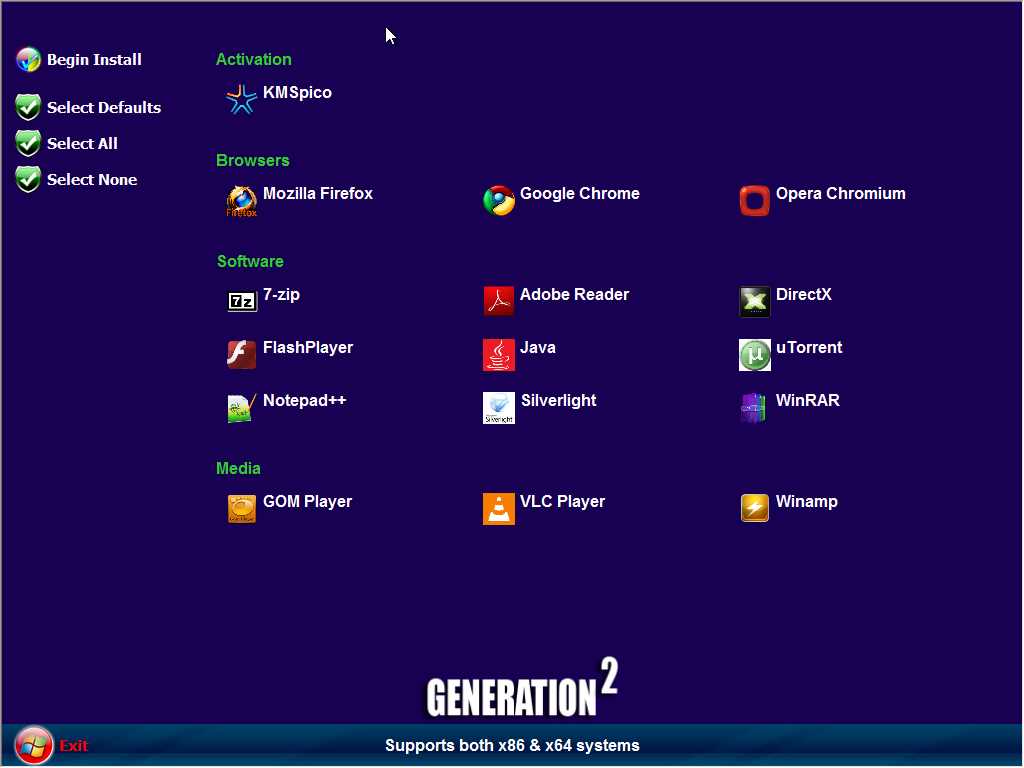Select the Google Chrome icon
Image resolution: width=1024 pixels, height=768 pixels.
[499, 200]
